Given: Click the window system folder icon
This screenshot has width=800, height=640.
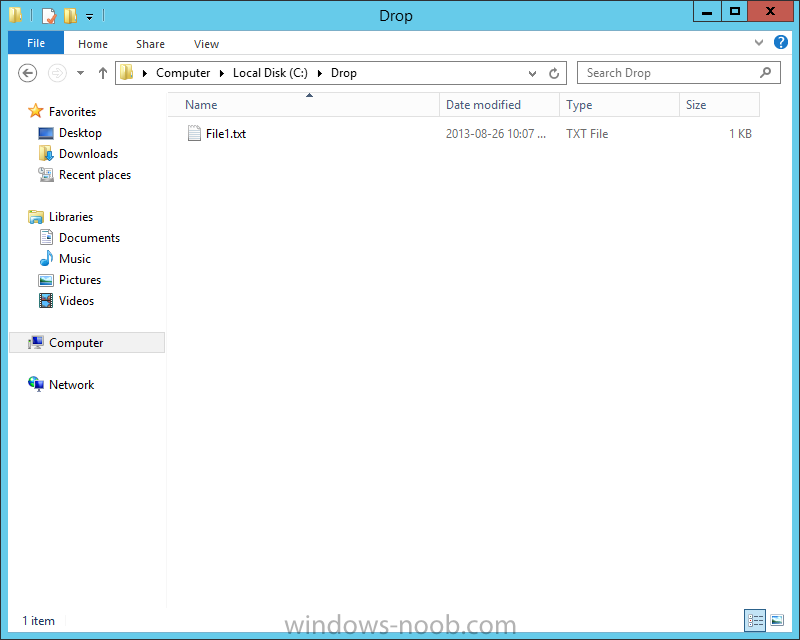Looking at the screenshot, I should (15, 15).
